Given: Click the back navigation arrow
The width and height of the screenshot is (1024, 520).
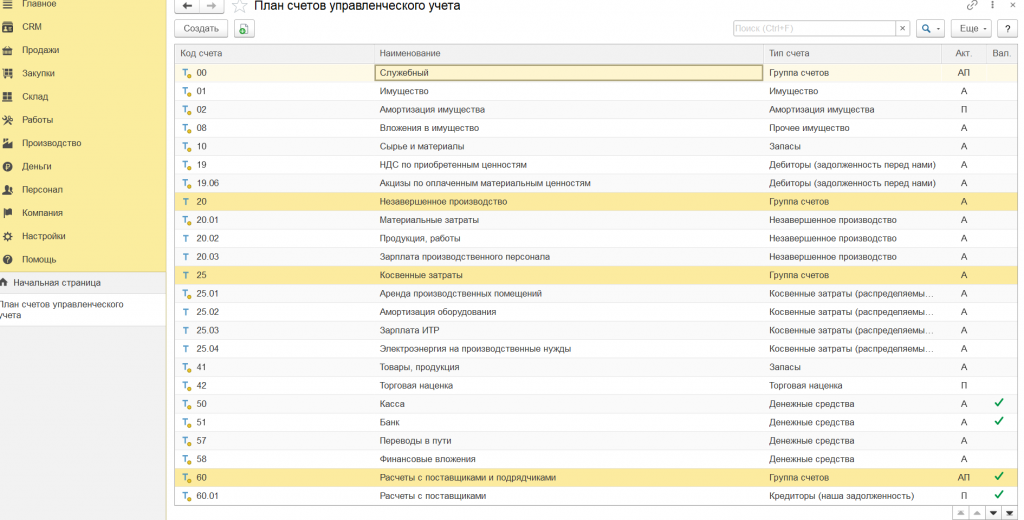Looking at the screenshot, I should [187, 6].
